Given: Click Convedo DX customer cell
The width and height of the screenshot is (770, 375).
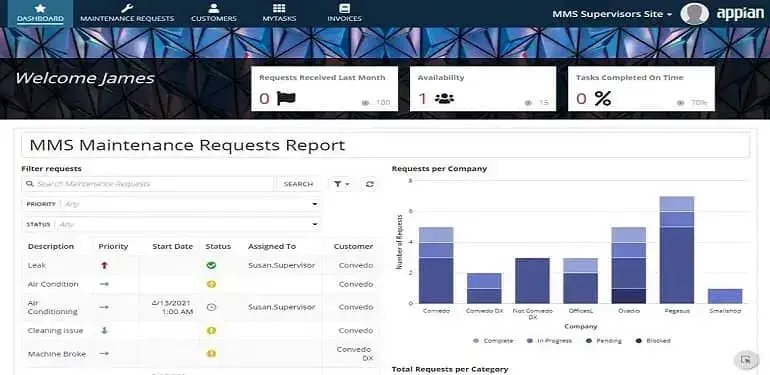Looking at the screenshot, I should pos(356,353).
